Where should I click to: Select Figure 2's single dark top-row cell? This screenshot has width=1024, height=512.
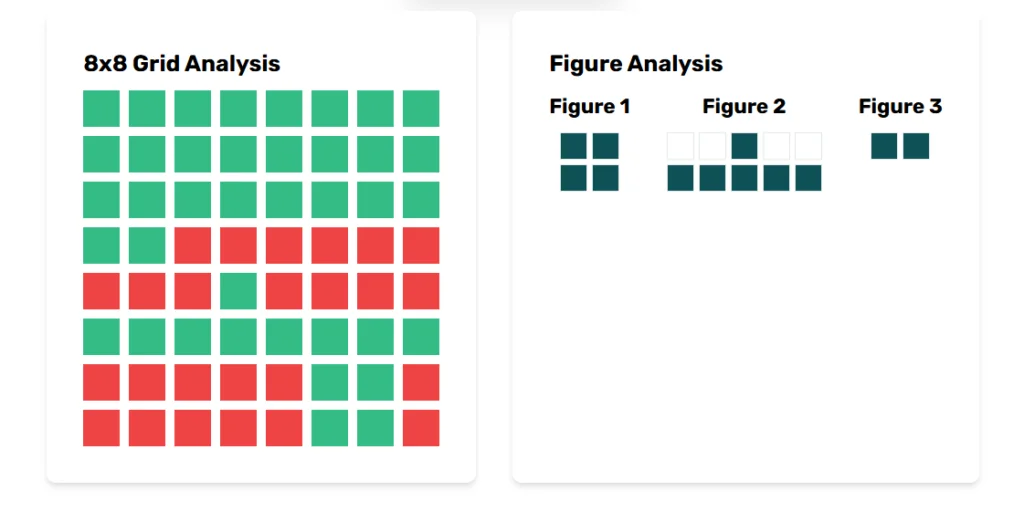744,146
